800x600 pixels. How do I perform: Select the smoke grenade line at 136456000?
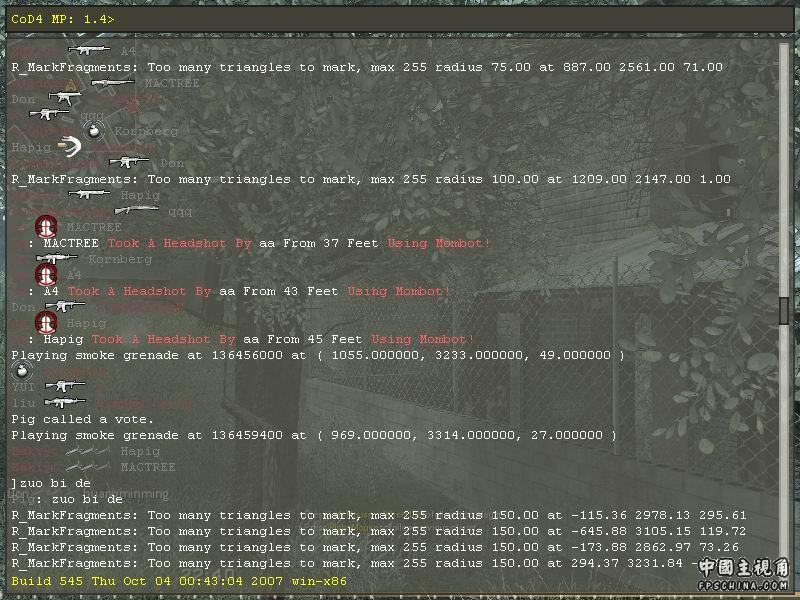318,355
